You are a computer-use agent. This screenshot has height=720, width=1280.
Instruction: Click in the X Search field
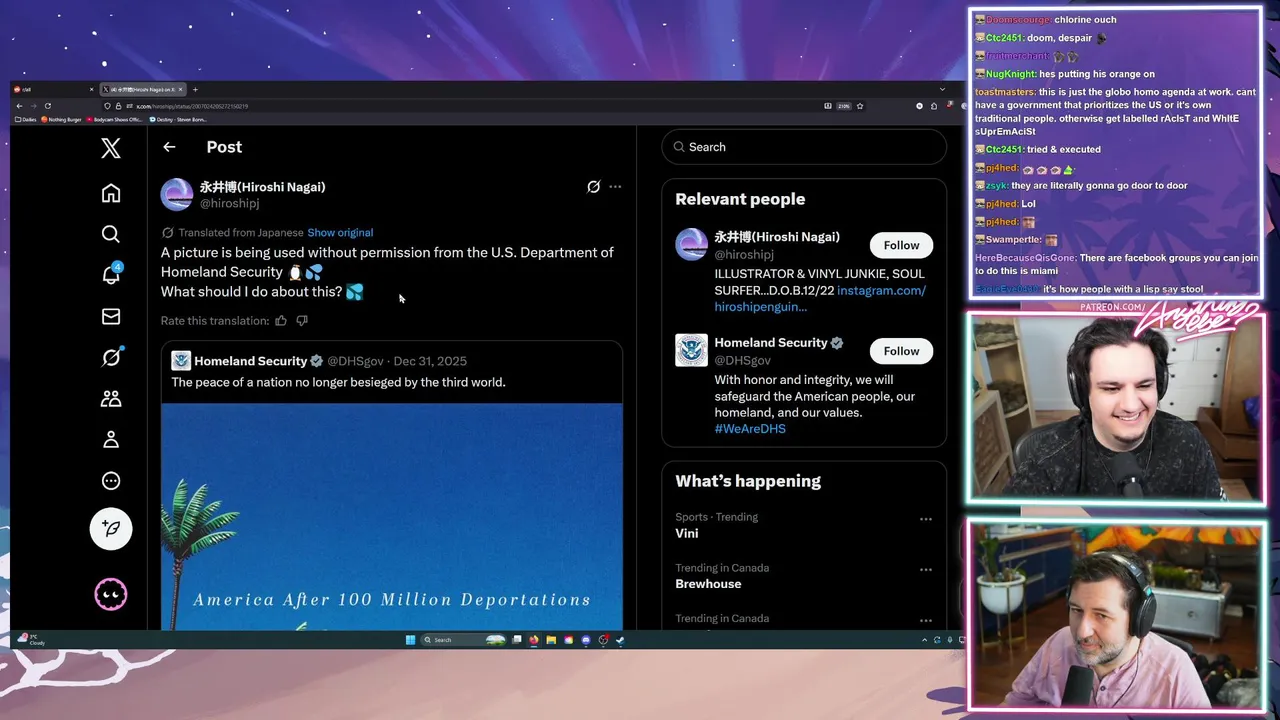[x=804, y=147]
